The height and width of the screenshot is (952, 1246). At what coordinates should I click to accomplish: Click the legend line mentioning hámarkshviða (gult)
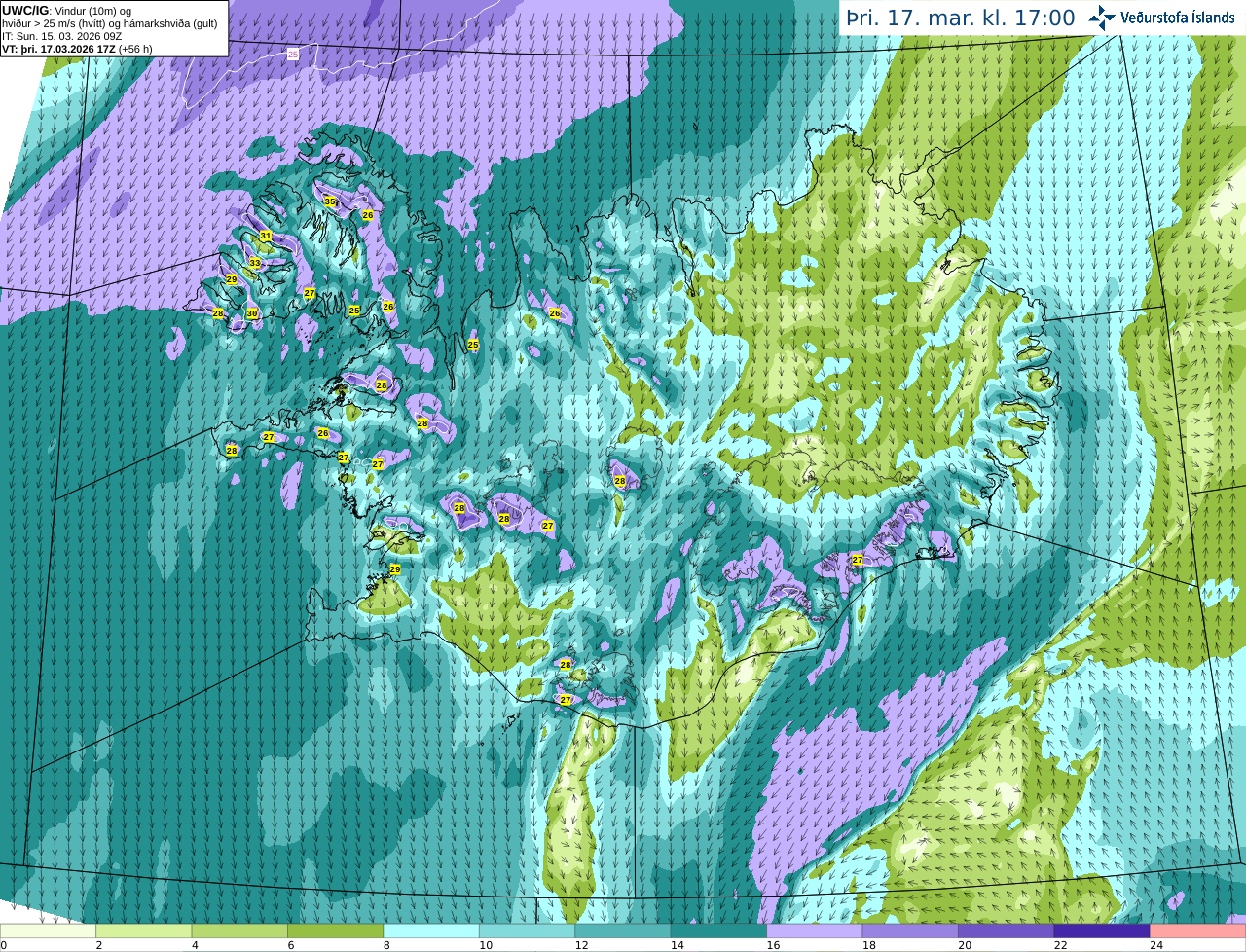[110, 23]
